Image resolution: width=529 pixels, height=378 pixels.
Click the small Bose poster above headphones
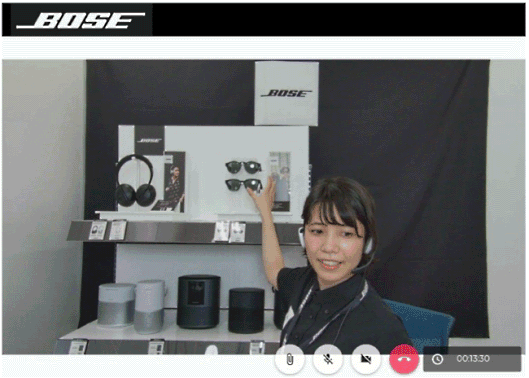pos(149,140)
